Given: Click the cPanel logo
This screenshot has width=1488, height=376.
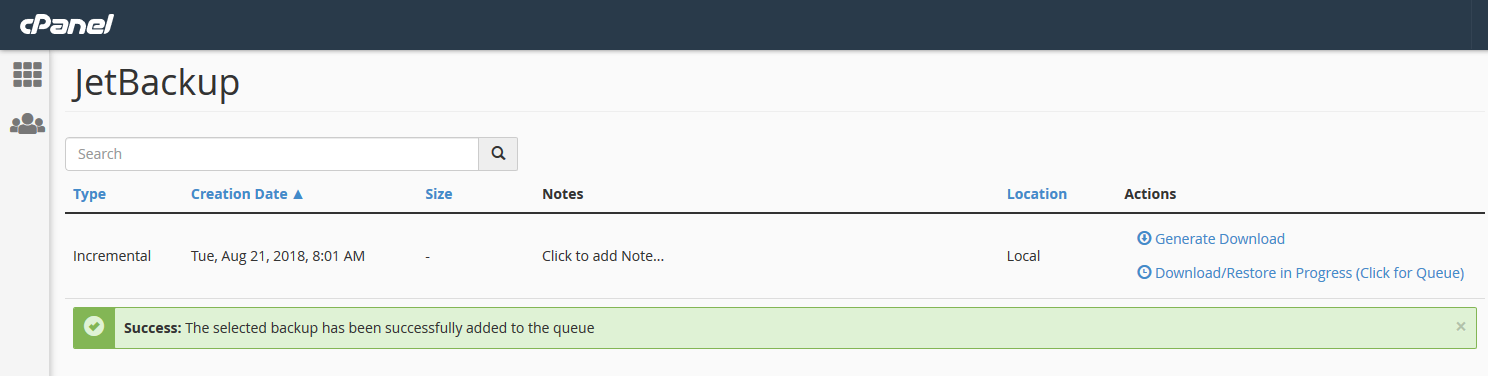Looking at the screenshot, I should (x=65, y=25).
